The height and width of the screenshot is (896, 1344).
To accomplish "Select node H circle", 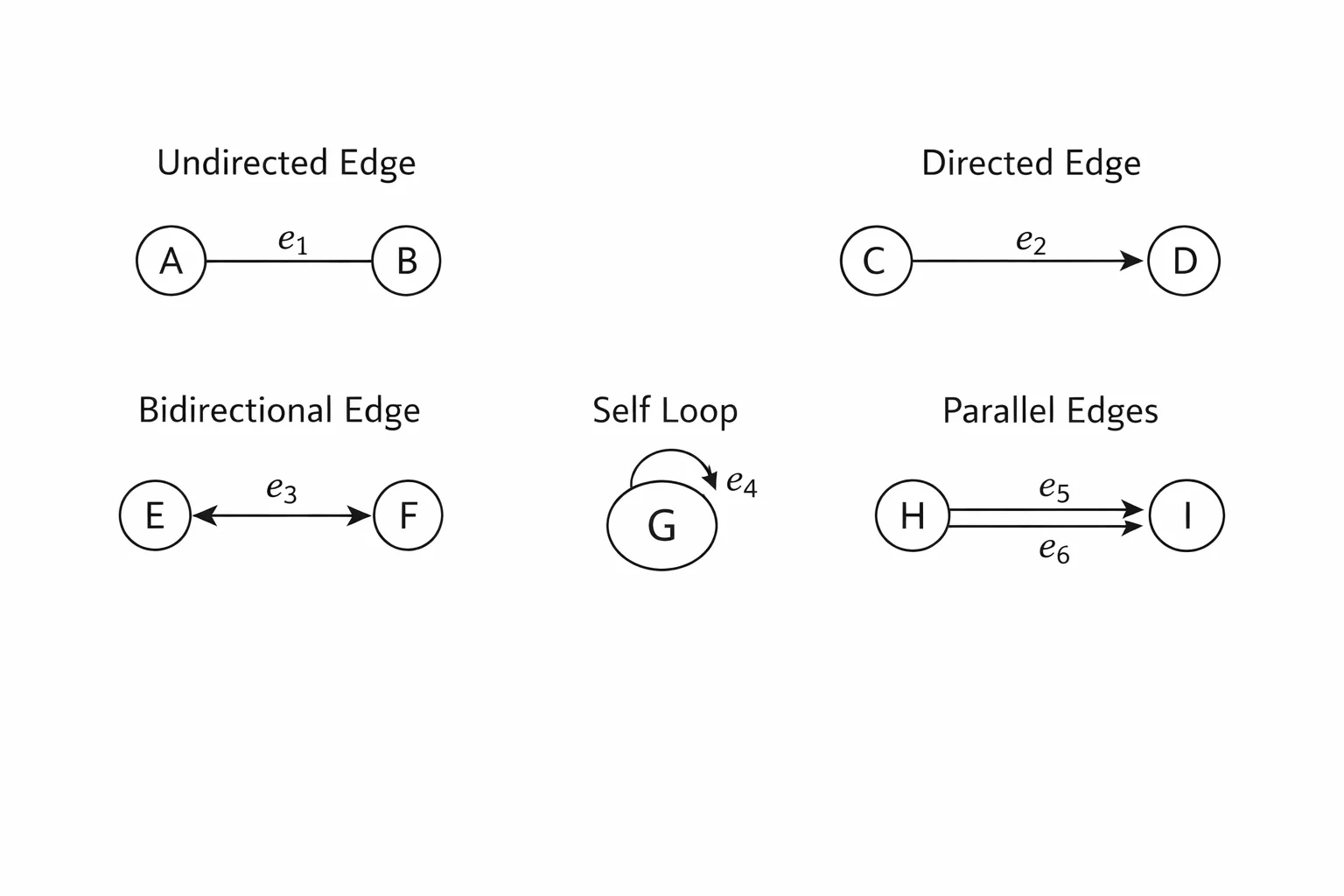I will pos(913,515).
